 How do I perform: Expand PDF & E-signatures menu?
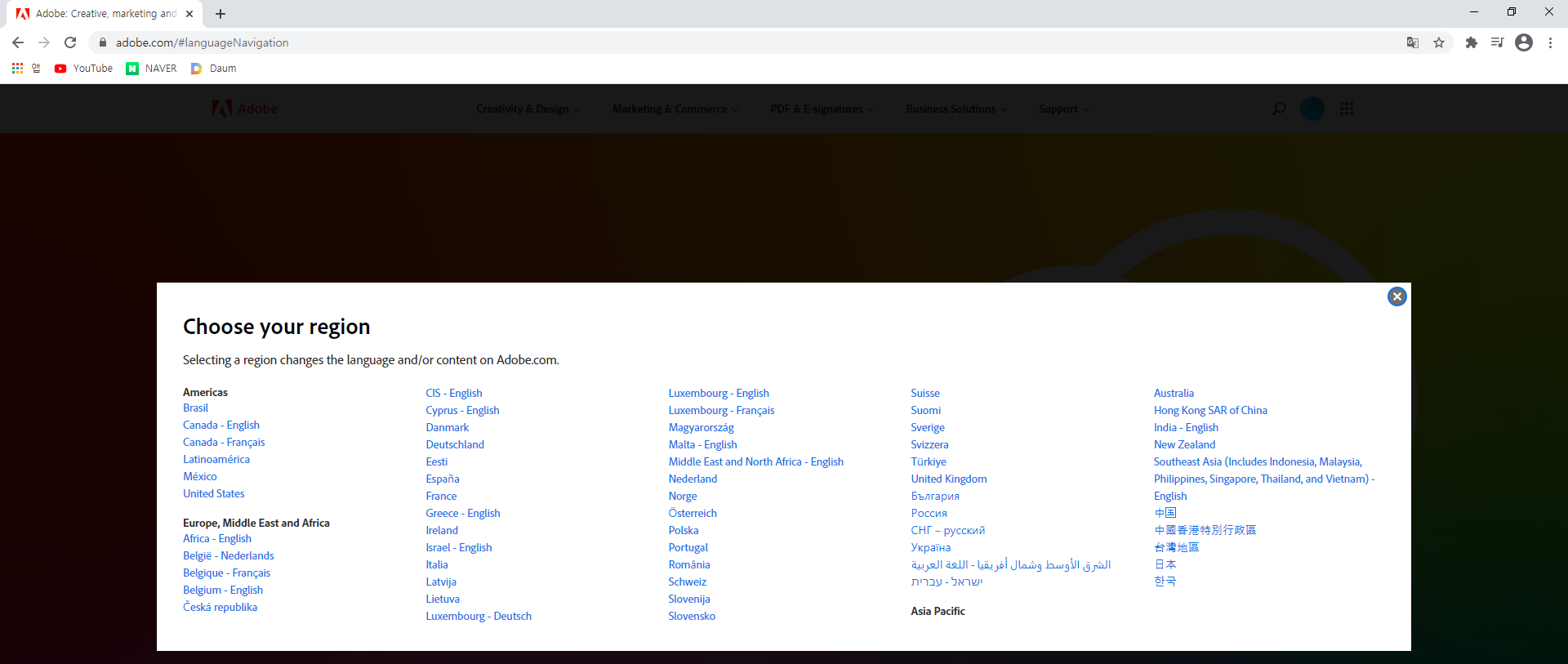pos(822,109)
